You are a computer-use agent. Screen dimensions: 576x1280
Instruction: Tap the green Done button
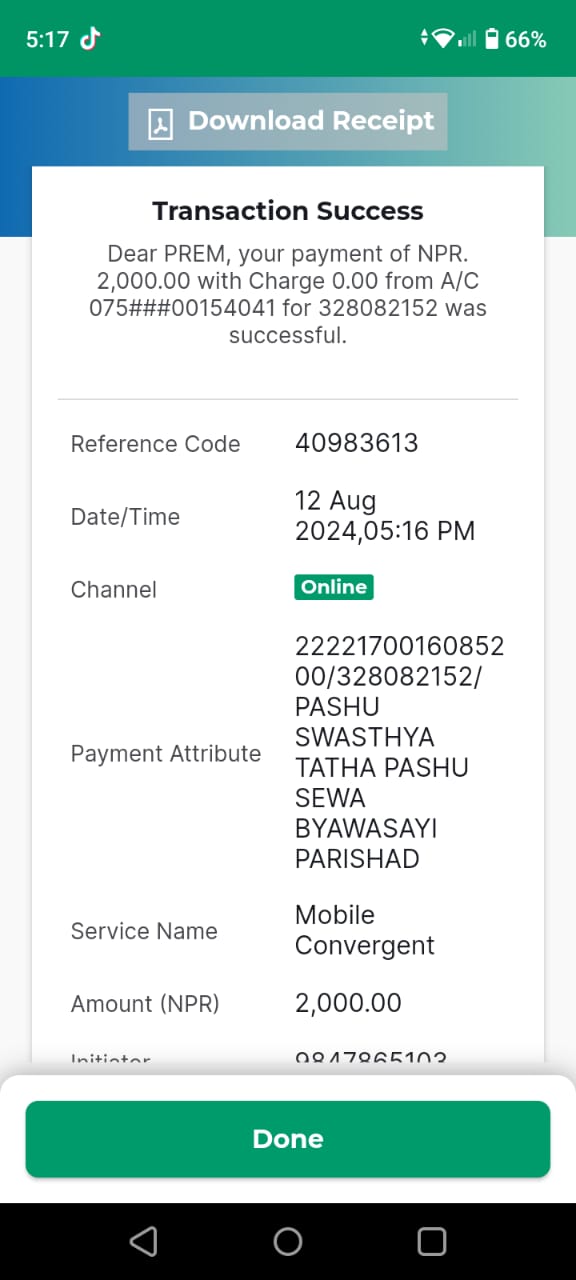pos(288,1139)
